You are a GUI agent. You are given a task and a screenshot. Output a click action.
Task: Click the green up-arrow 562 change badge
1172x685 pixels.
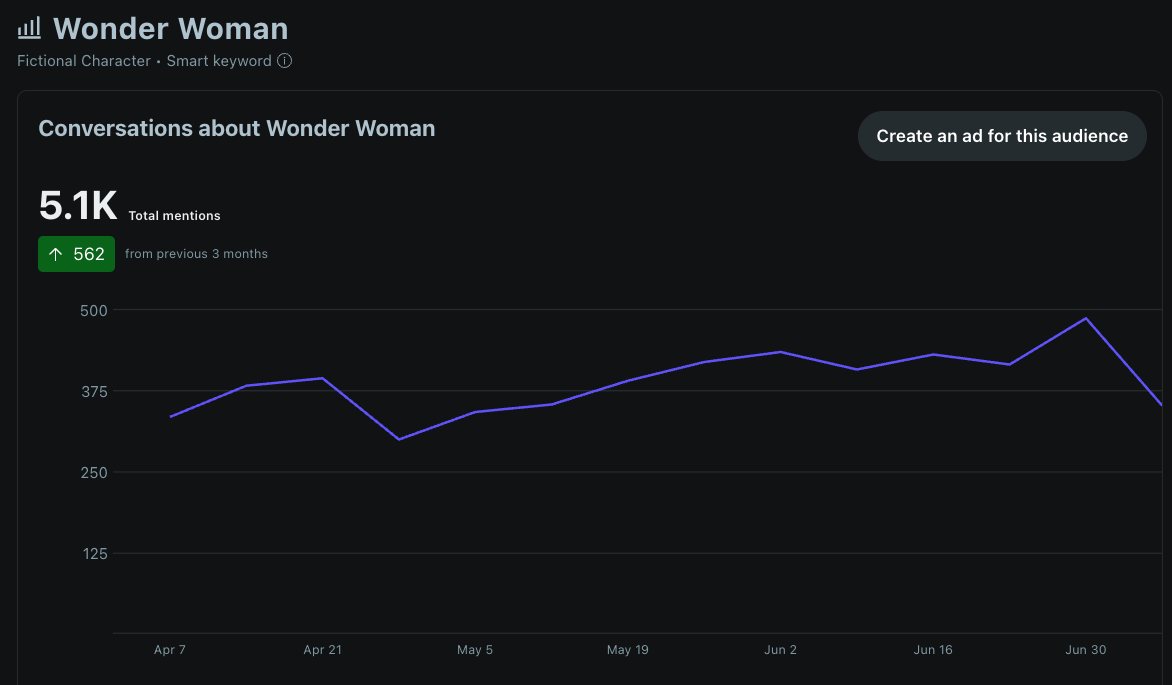coord(76,254)
